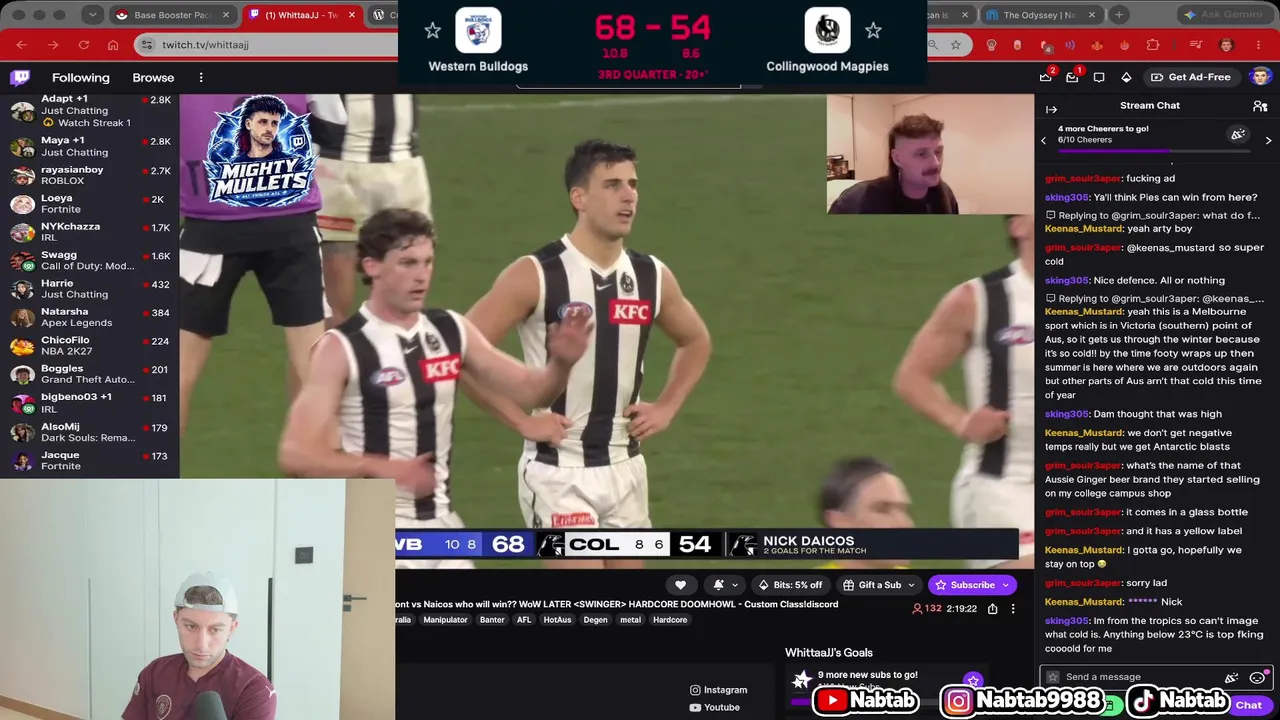Open NYKchazza's channel in sidebar

coord(90,232)
